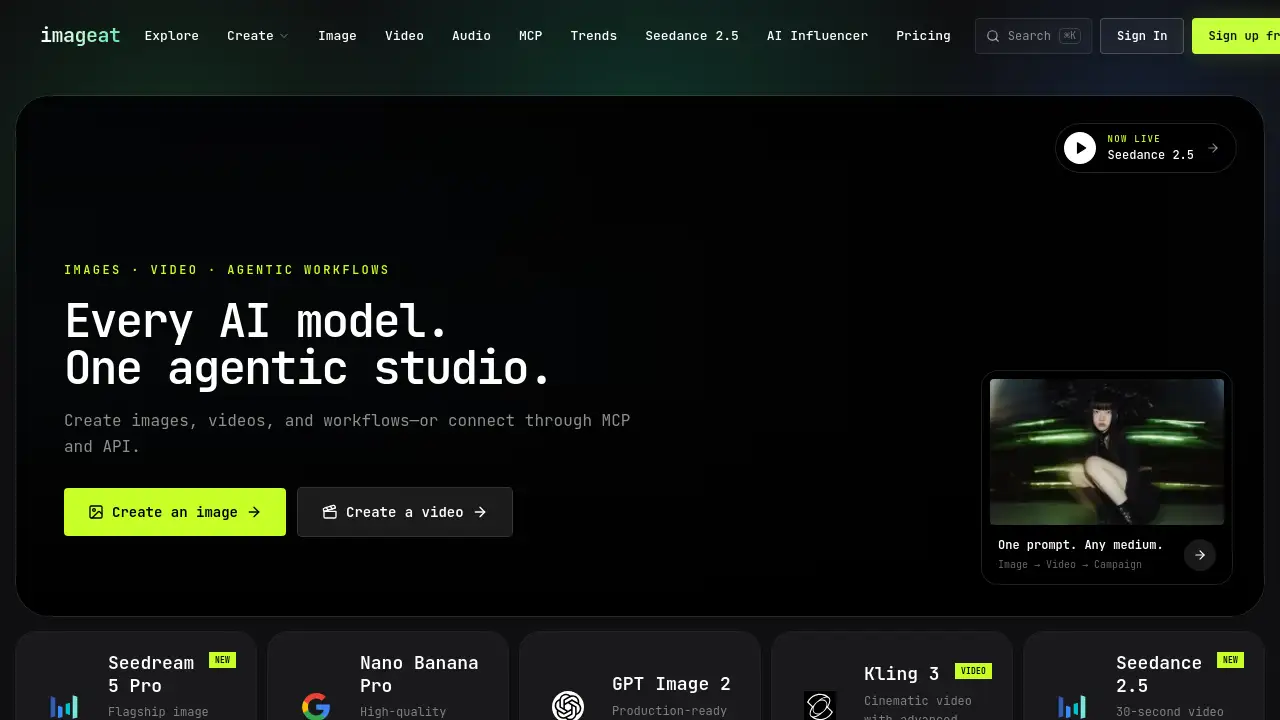Open Seedance 2.5 in the navigation bar
Viewport: 1280px width, 720px height.
click(692, 36)
